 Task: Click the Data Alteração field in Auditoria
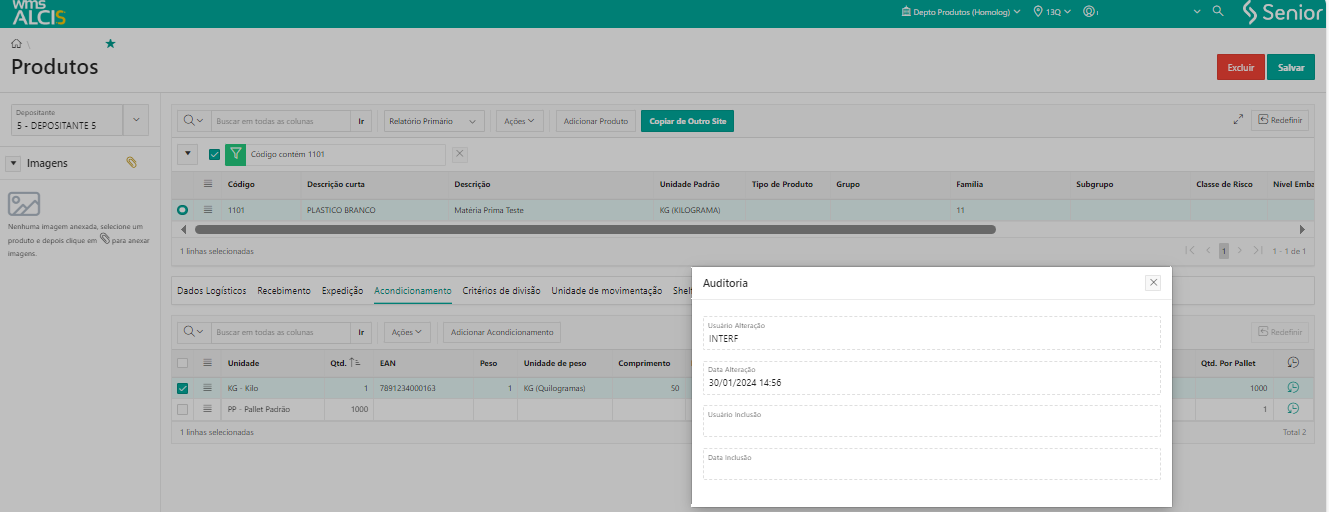tap(932, 377)
